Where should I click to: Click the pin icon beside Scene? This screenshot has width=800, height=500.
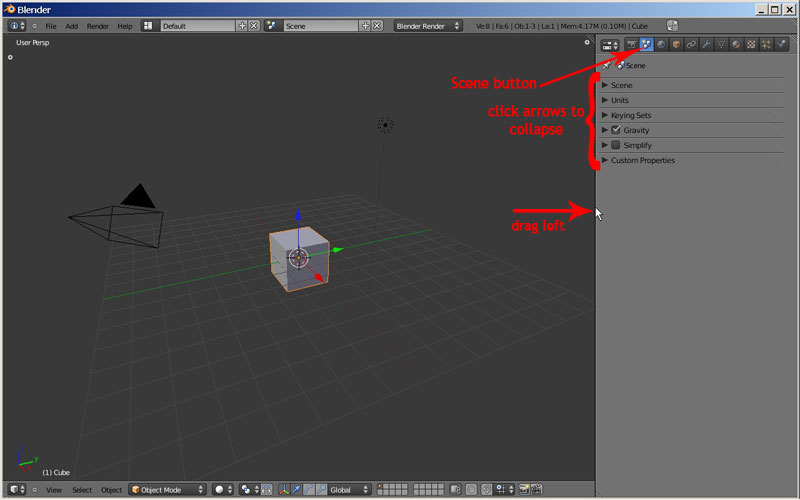606,65
